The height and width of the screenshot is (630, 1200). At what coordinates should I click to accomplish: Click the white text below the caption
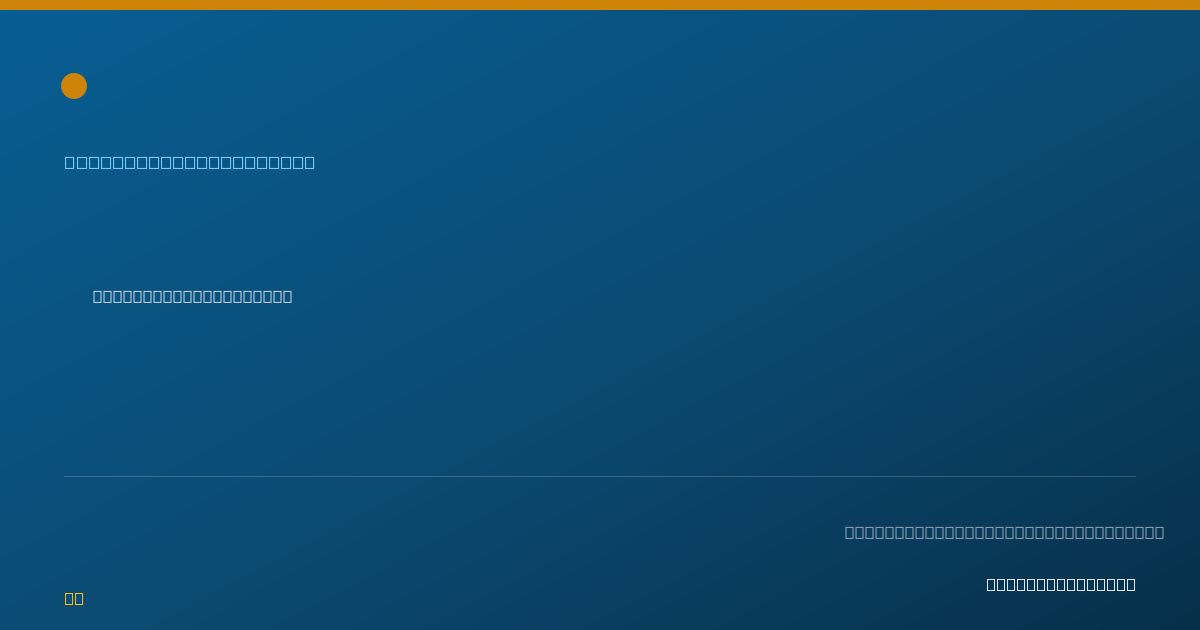click(x=1061, y=584)
